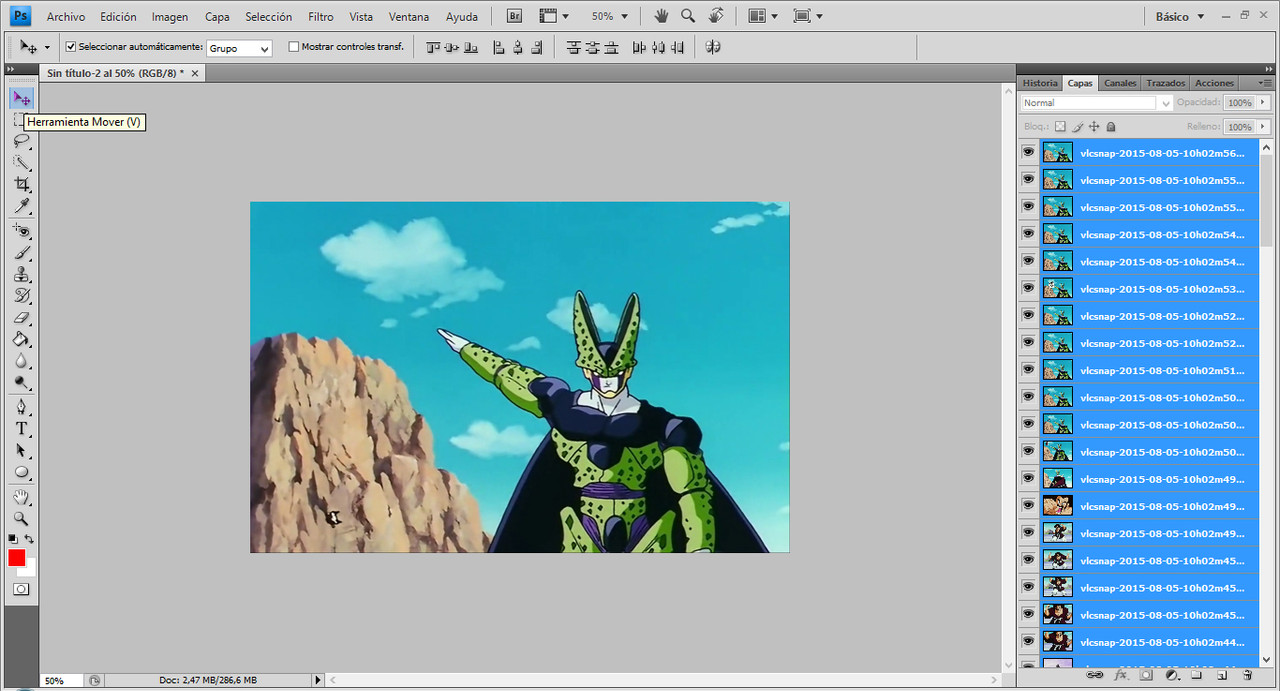
Task: Open the Básico workspace switcher
Action: pos(1180,16)
